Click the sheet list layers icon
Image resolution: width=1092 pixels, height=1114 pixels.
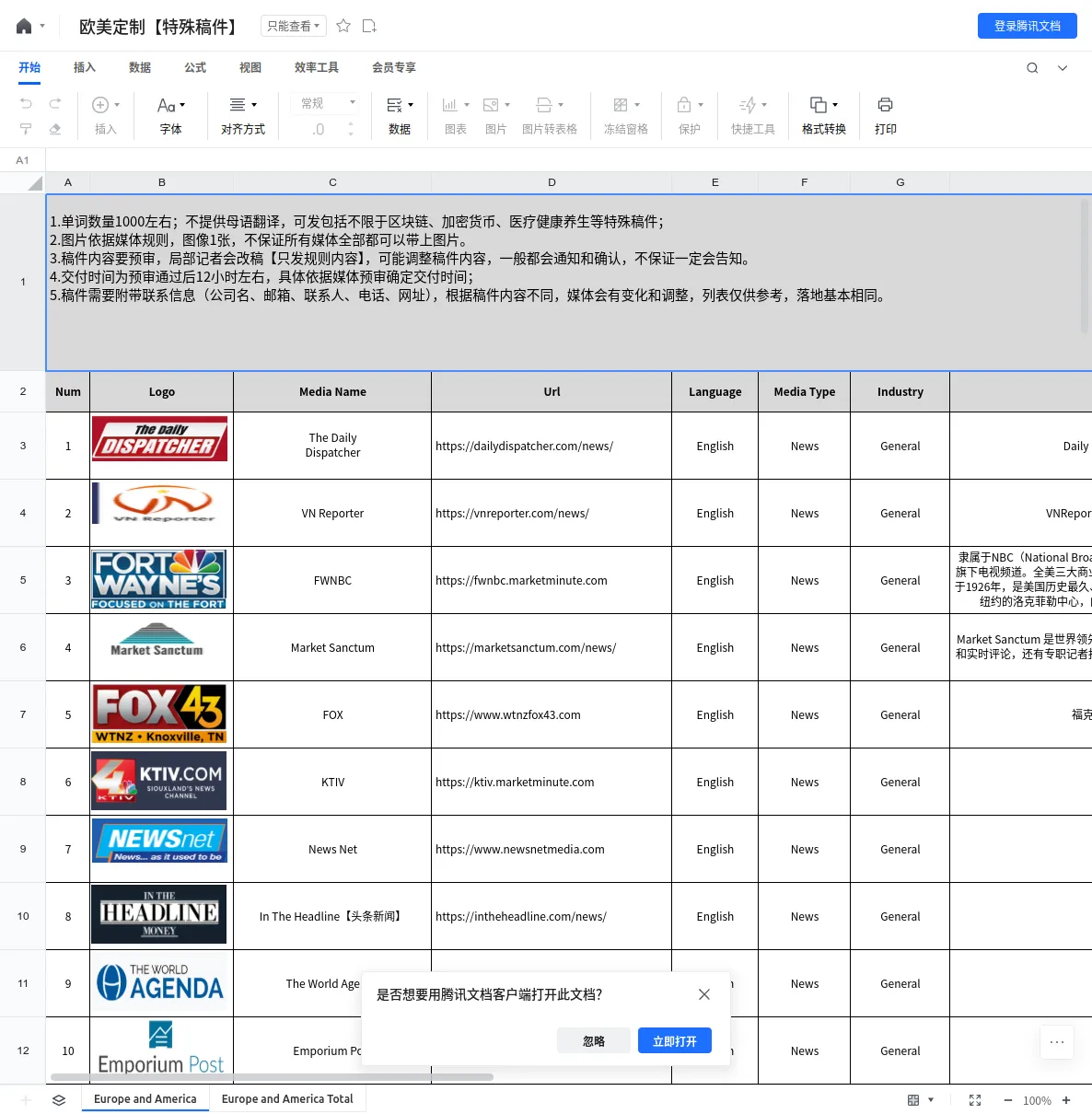pos(59,1100)
